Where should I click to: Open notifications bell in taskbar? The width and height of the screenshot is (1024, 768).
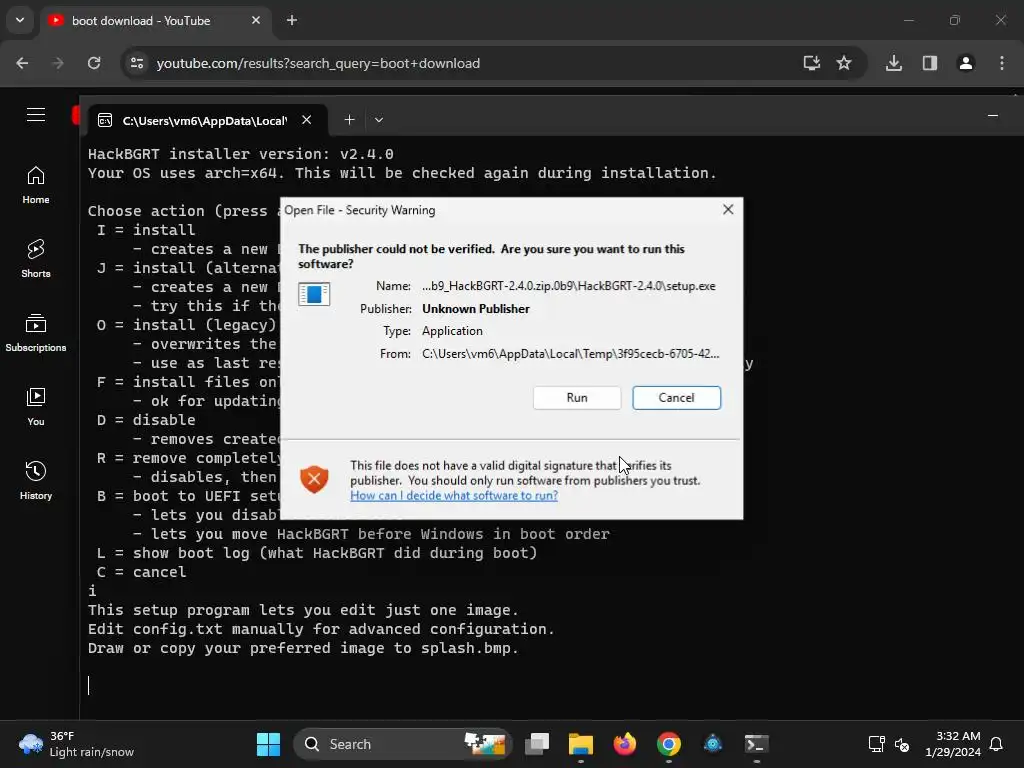coord(997,744)
